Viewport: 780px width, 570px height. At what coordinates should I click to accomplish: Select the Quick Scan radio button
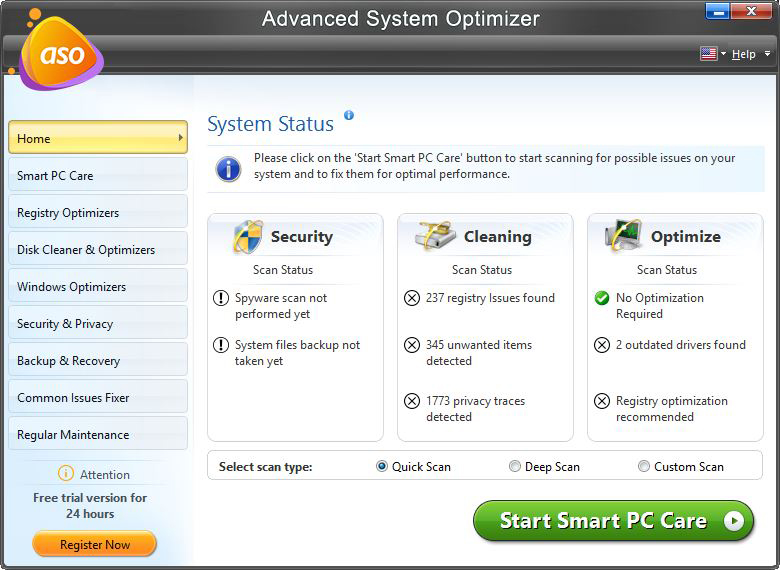point(382,466)
